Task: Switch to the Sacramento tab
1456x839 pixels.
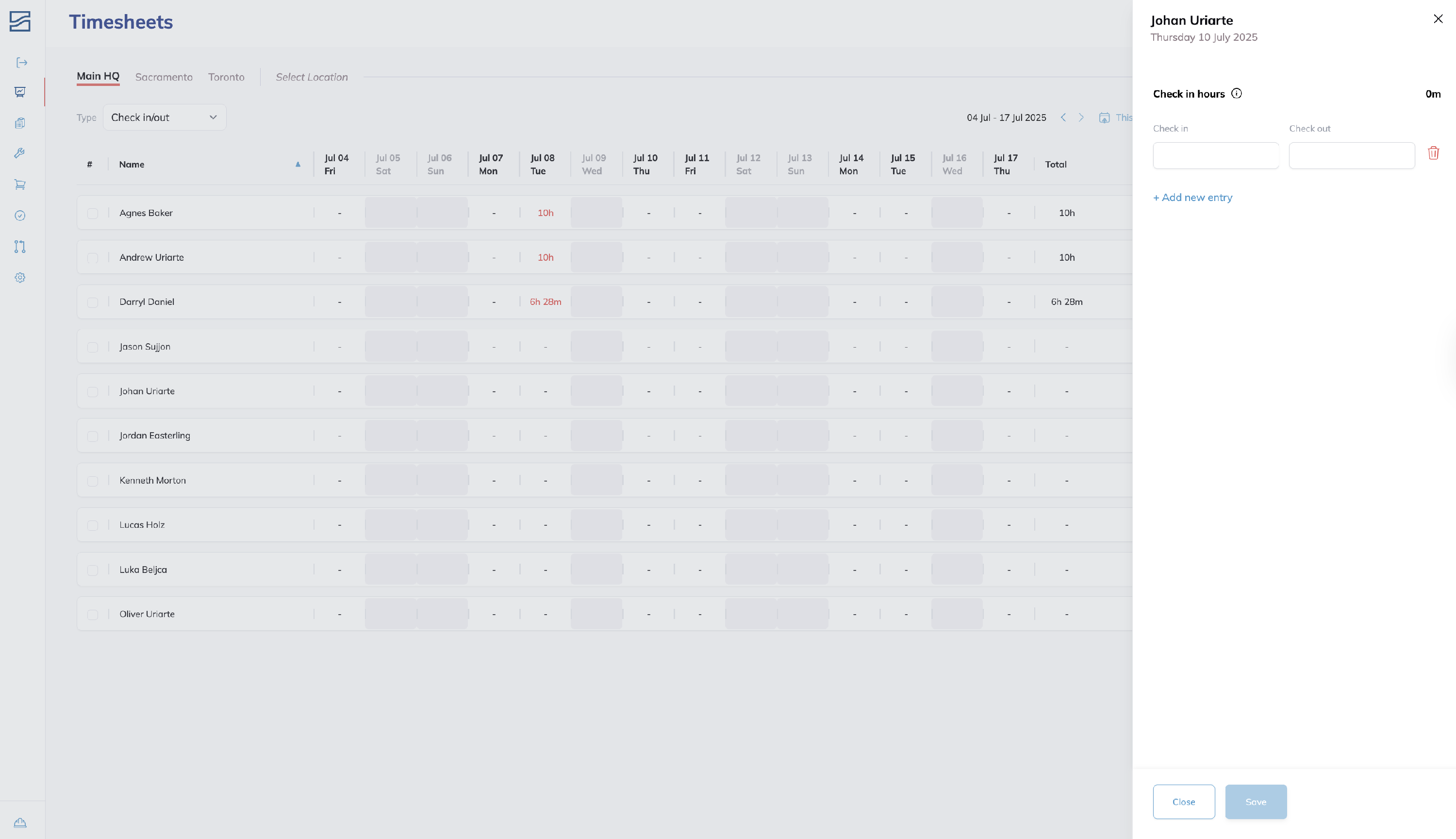Action: [164, 77]
